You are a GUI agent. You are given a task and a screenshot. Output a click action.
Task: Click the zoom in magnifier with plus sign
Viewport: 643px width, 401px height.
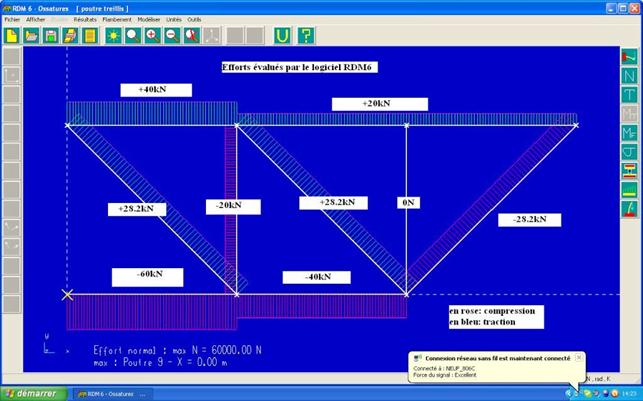(152, 35)
